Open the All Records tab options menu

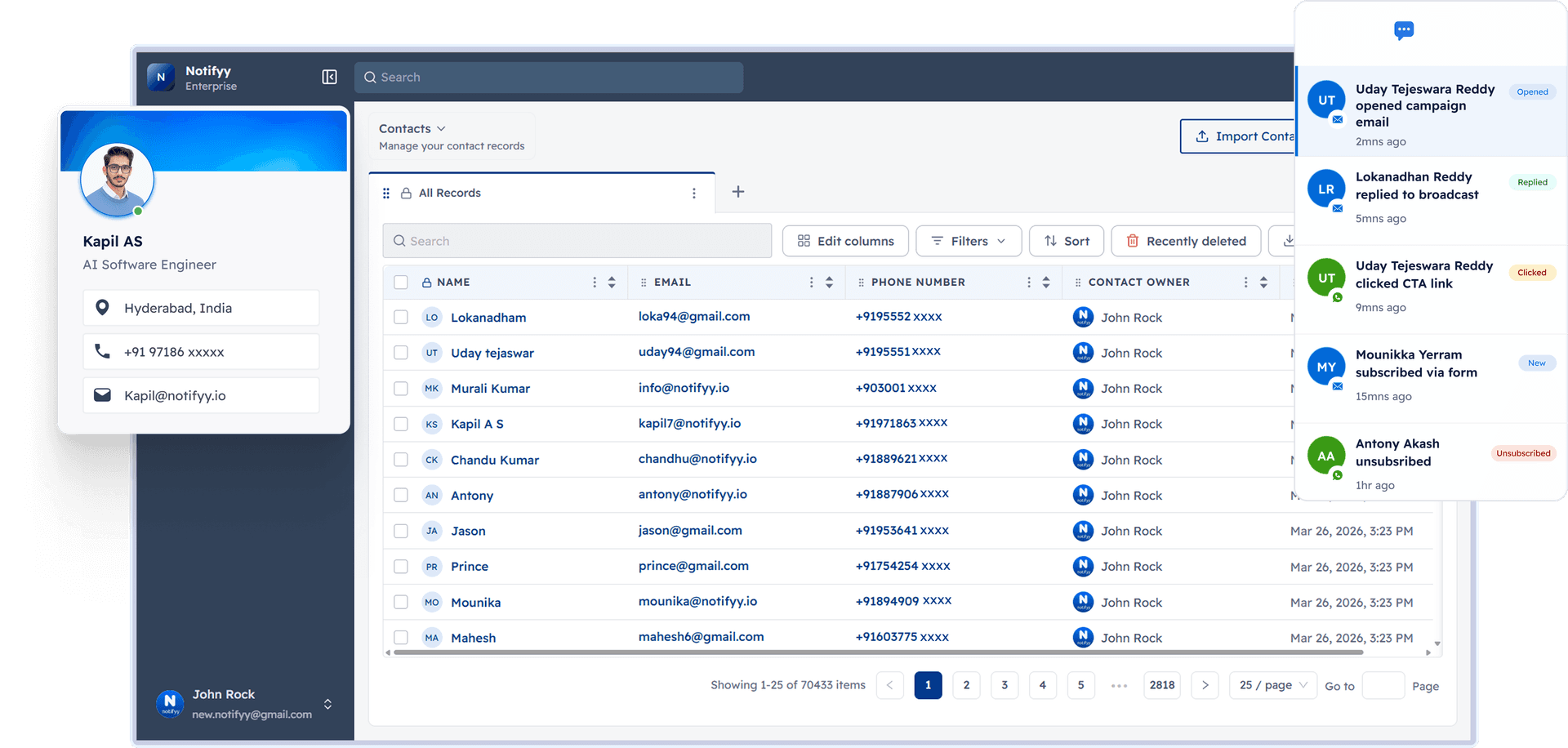[693, 194]
